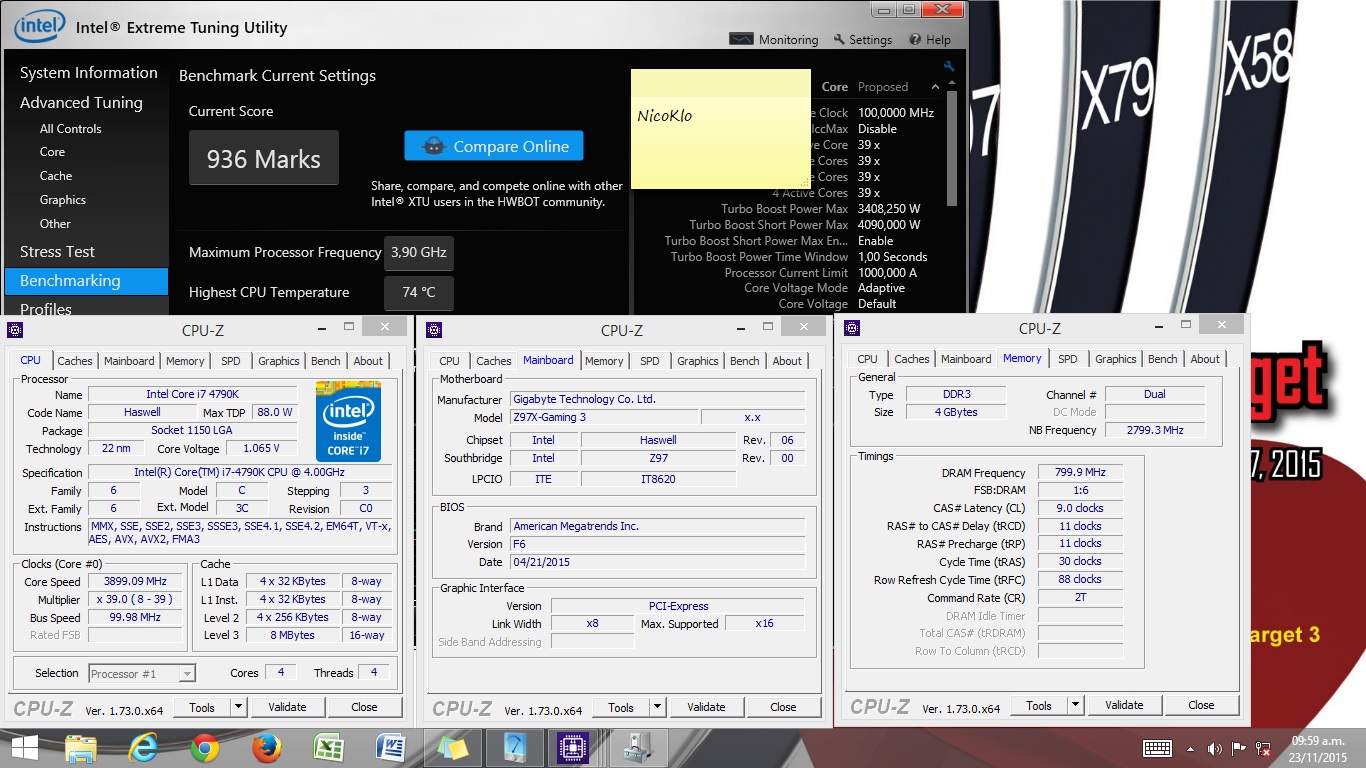The height and width of the screenshot is (768, 1366).
Task: Show hidden system tray icons
Action: pyautogui.click(x=1190, y=748)
